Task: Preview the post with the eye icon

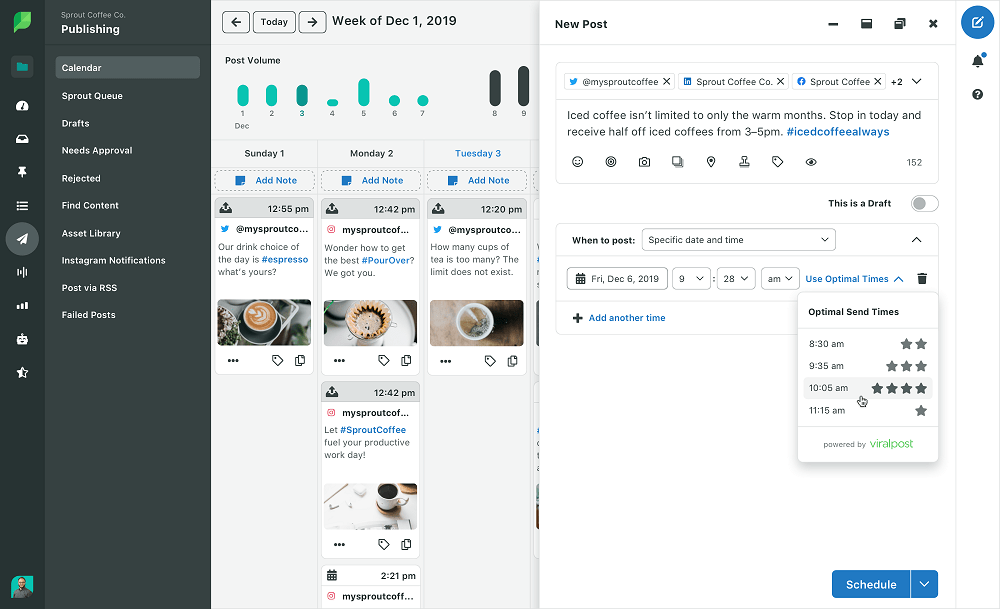Action: pyautogui.click(x=811, y=162)
